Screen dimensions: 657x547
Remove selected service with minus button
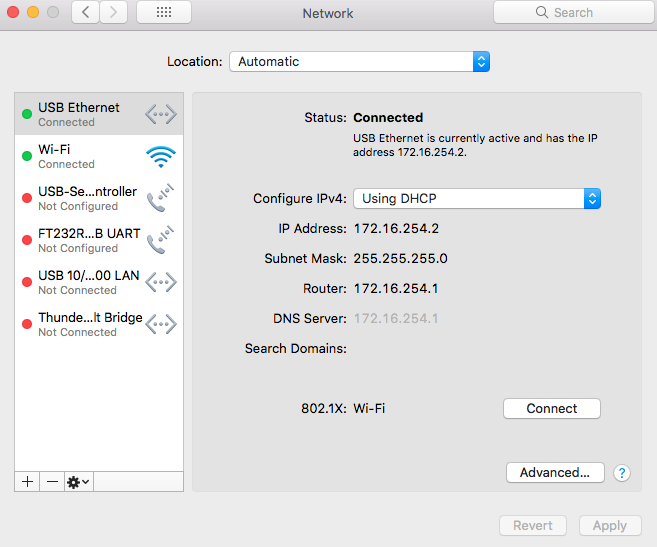coord(52,482)
